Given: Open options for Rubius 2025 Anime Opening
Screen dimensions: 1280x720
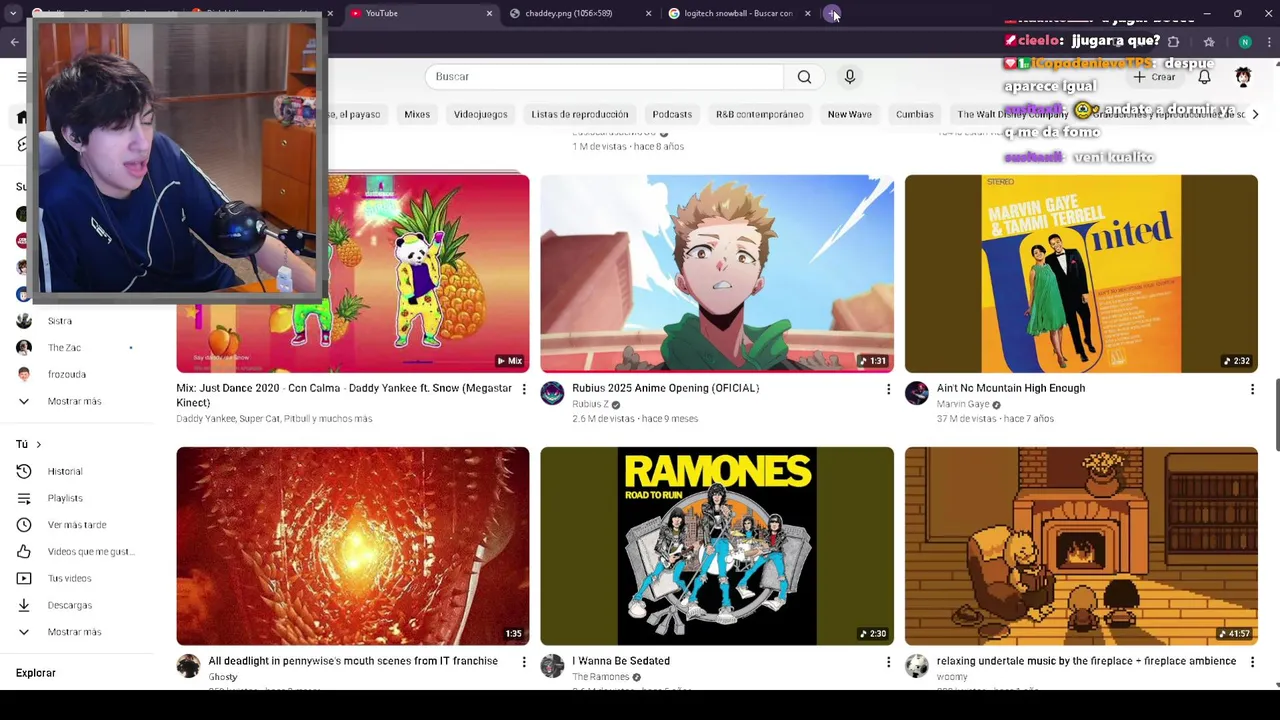Looking at the screenshot, I should coord(888,389).
